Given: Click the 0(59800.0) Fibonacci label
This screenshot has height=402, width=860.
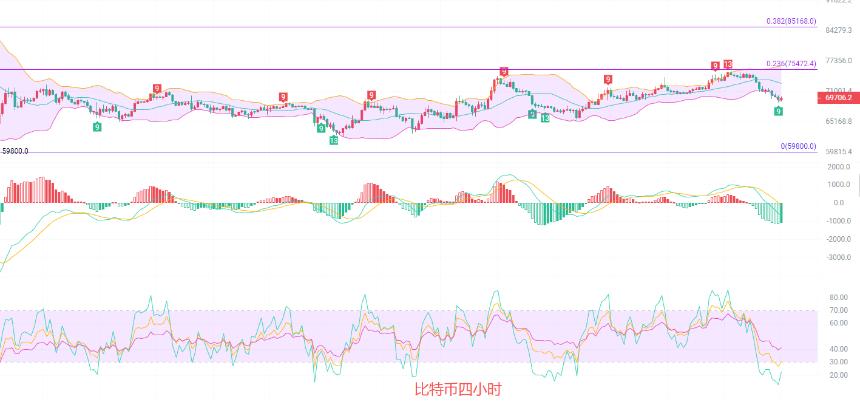Looking at the screenshot, I should tap(799, 146).
